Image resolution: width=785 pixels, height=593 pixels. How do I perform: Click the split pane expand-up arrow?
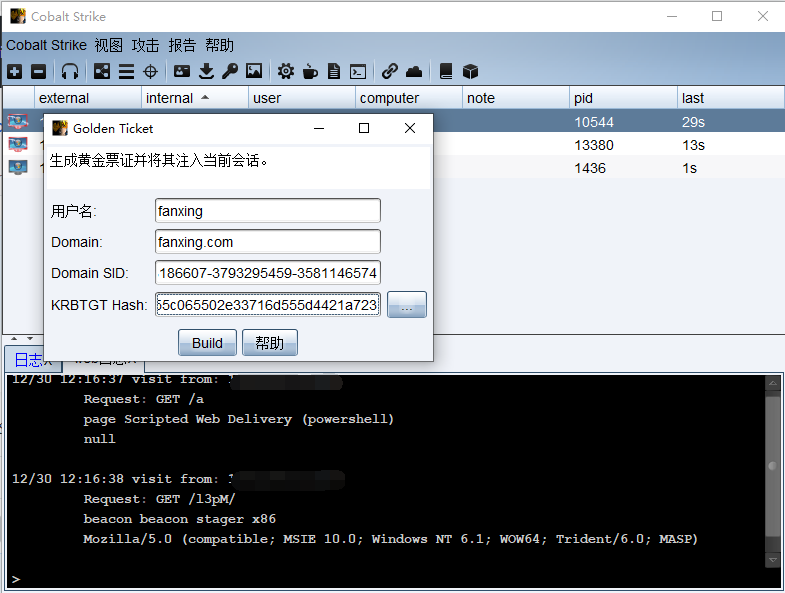[x=14, y=339]
